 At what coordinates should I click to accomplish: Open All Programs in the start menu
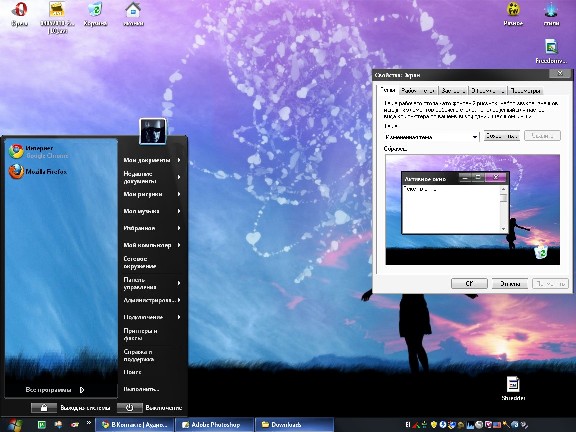point(55,390)
